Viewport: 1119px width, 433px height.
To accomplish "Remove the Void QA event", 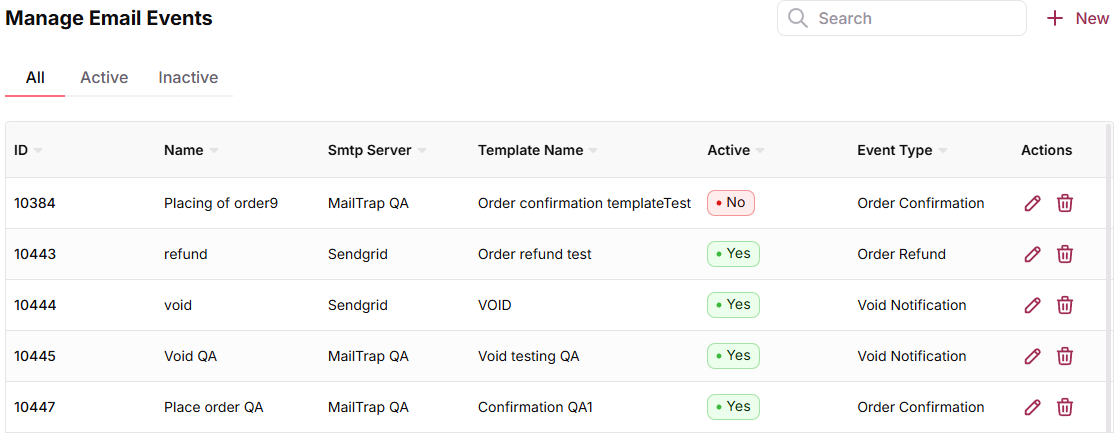I will point(1065,356).
